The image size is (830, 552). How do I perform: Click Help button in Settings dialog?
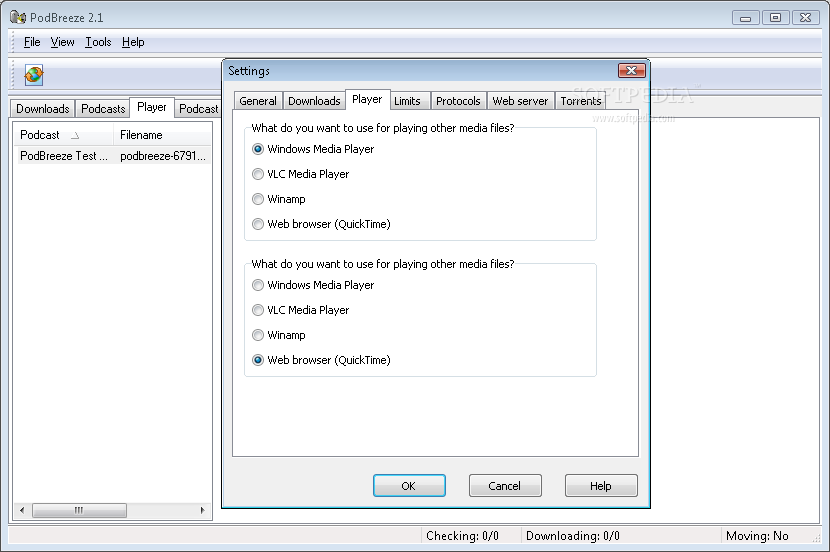600,486
